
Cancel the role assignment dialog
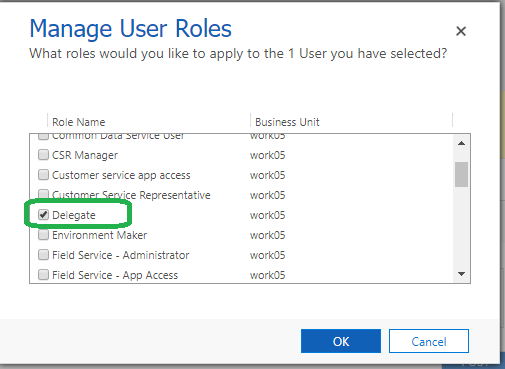pos(429,341)
